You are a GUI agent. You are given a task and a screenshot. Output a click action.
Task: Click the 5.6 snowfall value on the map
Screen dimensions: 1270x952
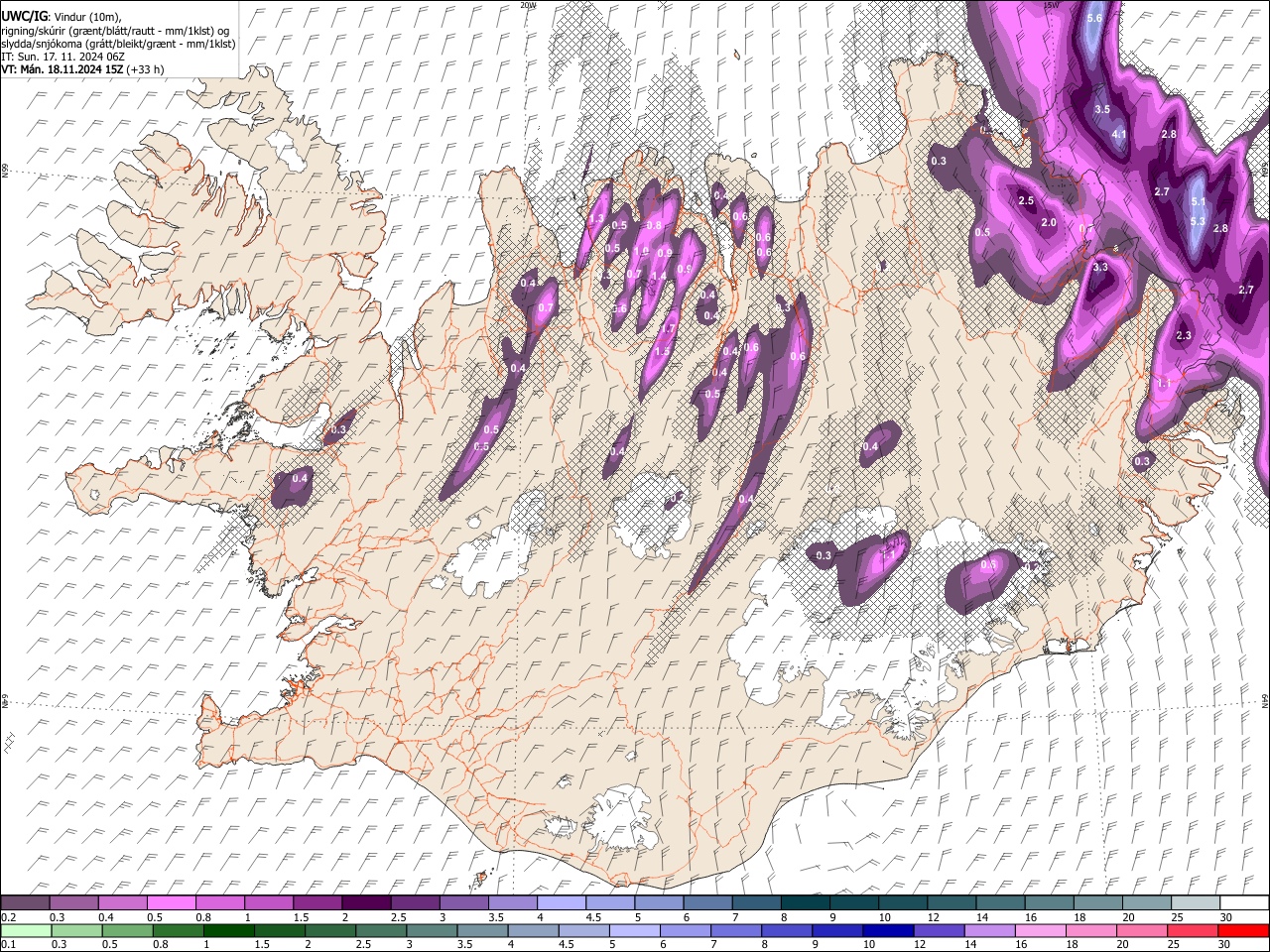[x=1094, y=19]
